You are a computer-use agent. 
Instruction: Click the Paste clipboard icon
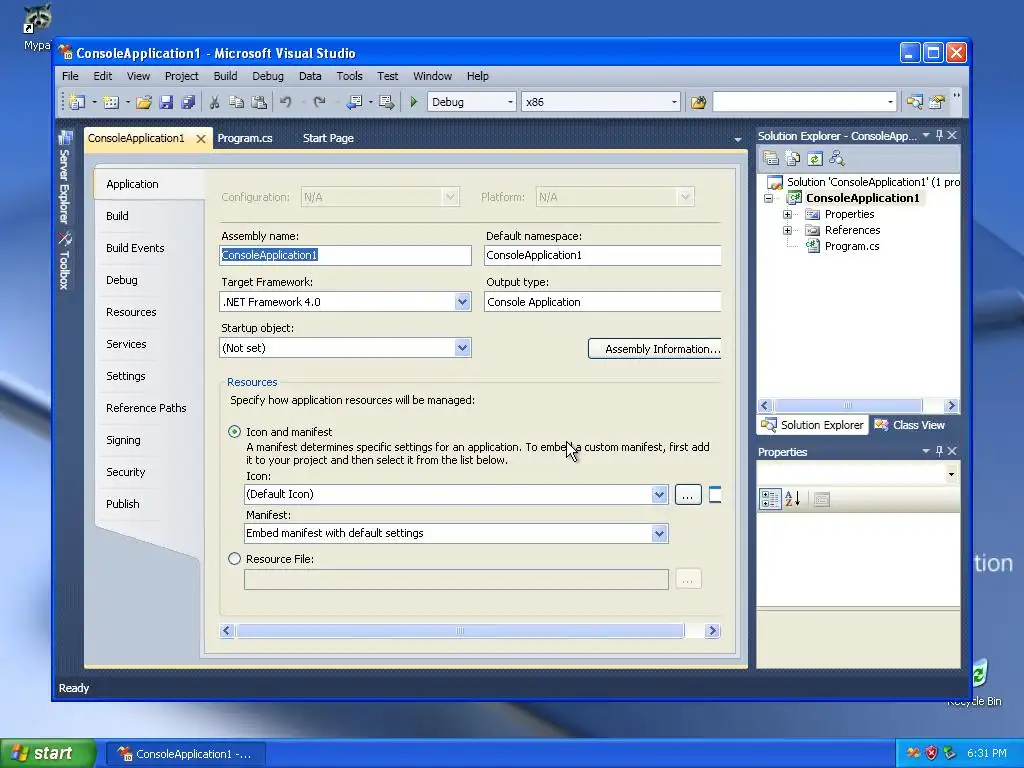[x=259, y=102]
